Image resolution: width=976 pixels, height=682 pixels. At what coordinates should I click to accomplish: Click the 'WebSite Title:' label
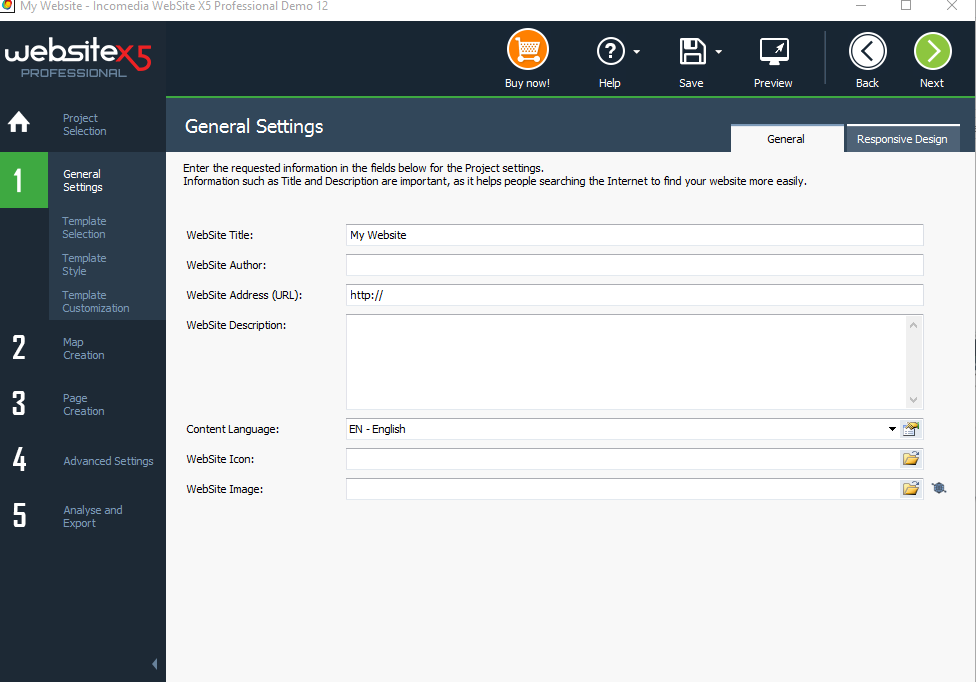(x=220, y=235)
